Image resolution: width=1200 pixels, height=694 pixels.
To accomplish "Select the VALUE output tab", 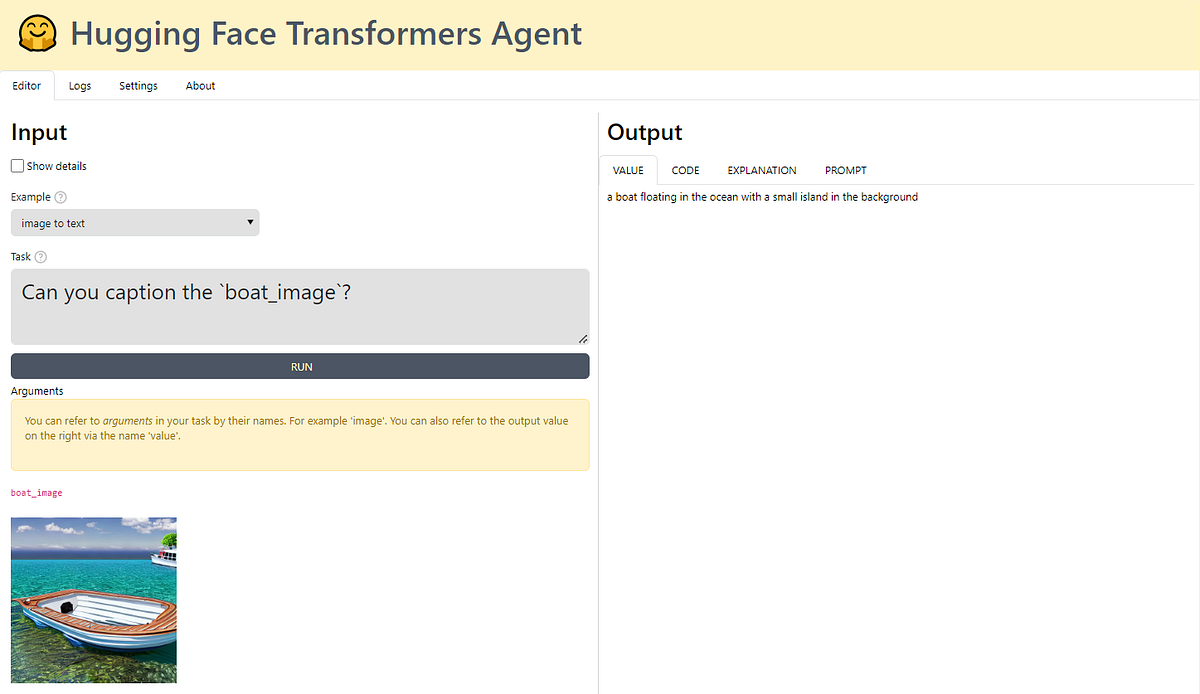I will [x=627, y=170].
